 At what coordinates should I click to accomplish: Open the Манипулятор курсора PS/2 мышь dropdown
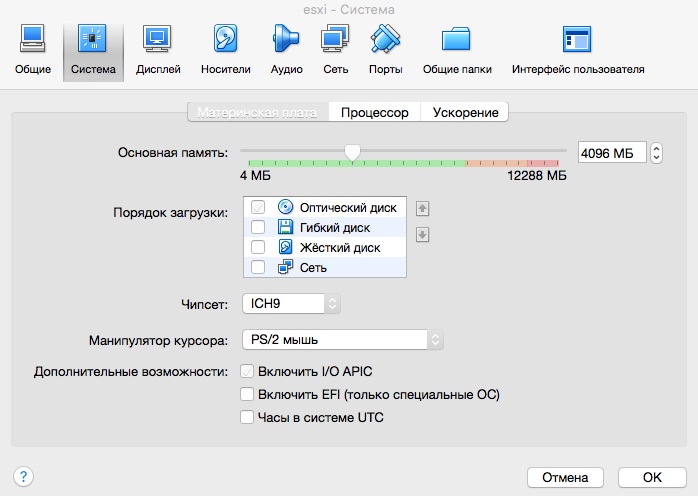pos(342,340)
